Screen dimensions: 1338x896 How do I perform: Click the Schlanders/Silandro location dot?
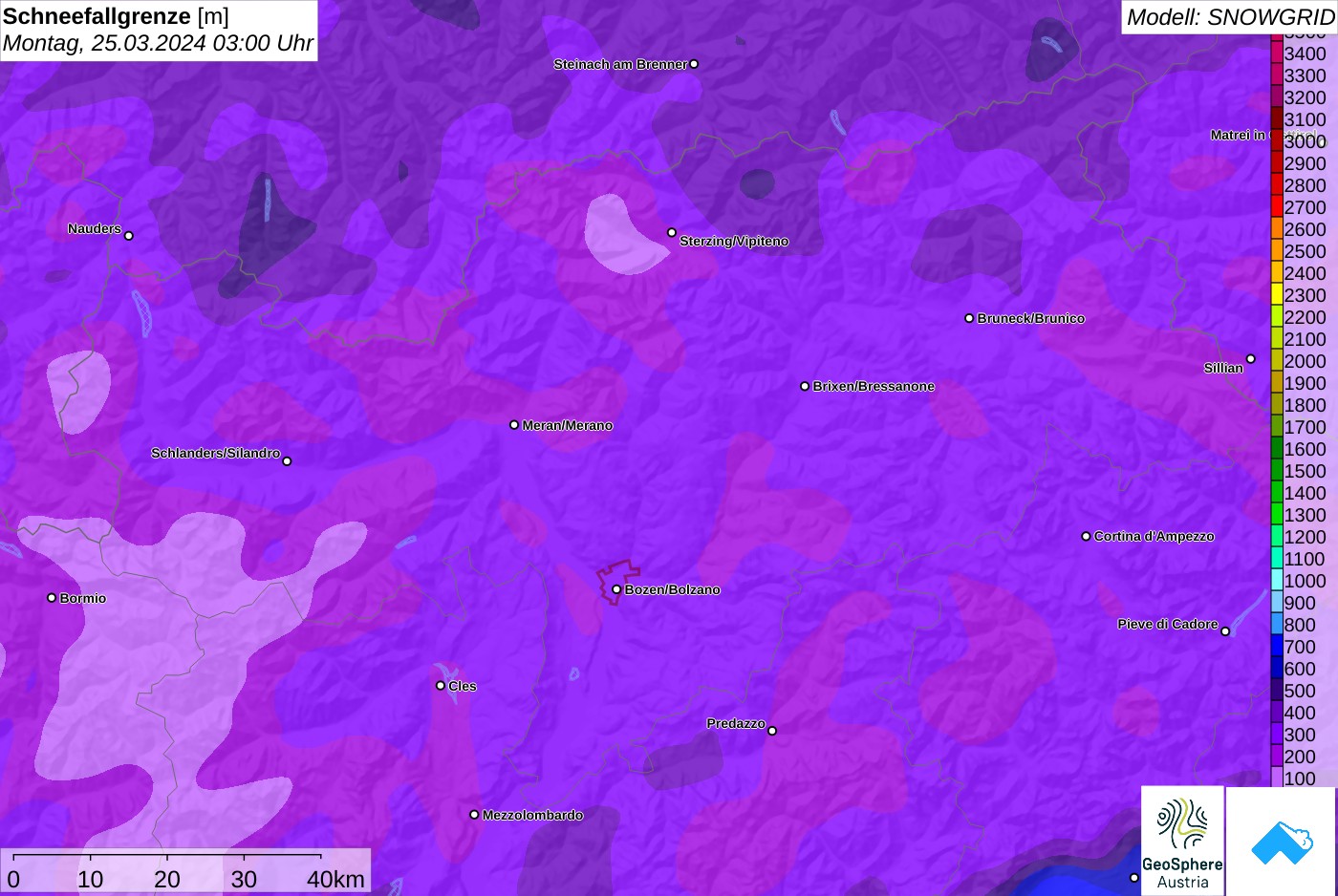(287, 460)
